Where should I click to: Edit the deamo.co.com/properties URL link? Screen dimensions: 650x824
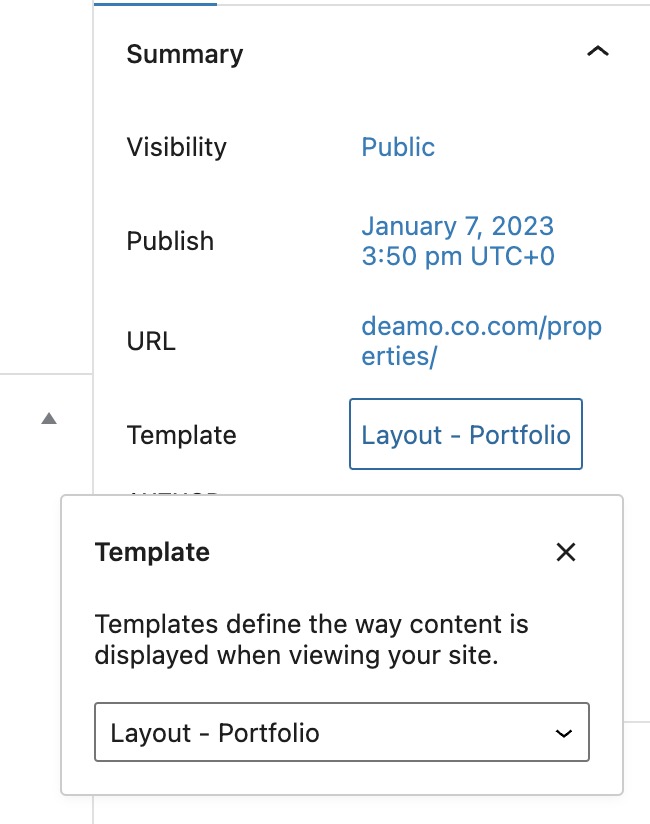481,328
